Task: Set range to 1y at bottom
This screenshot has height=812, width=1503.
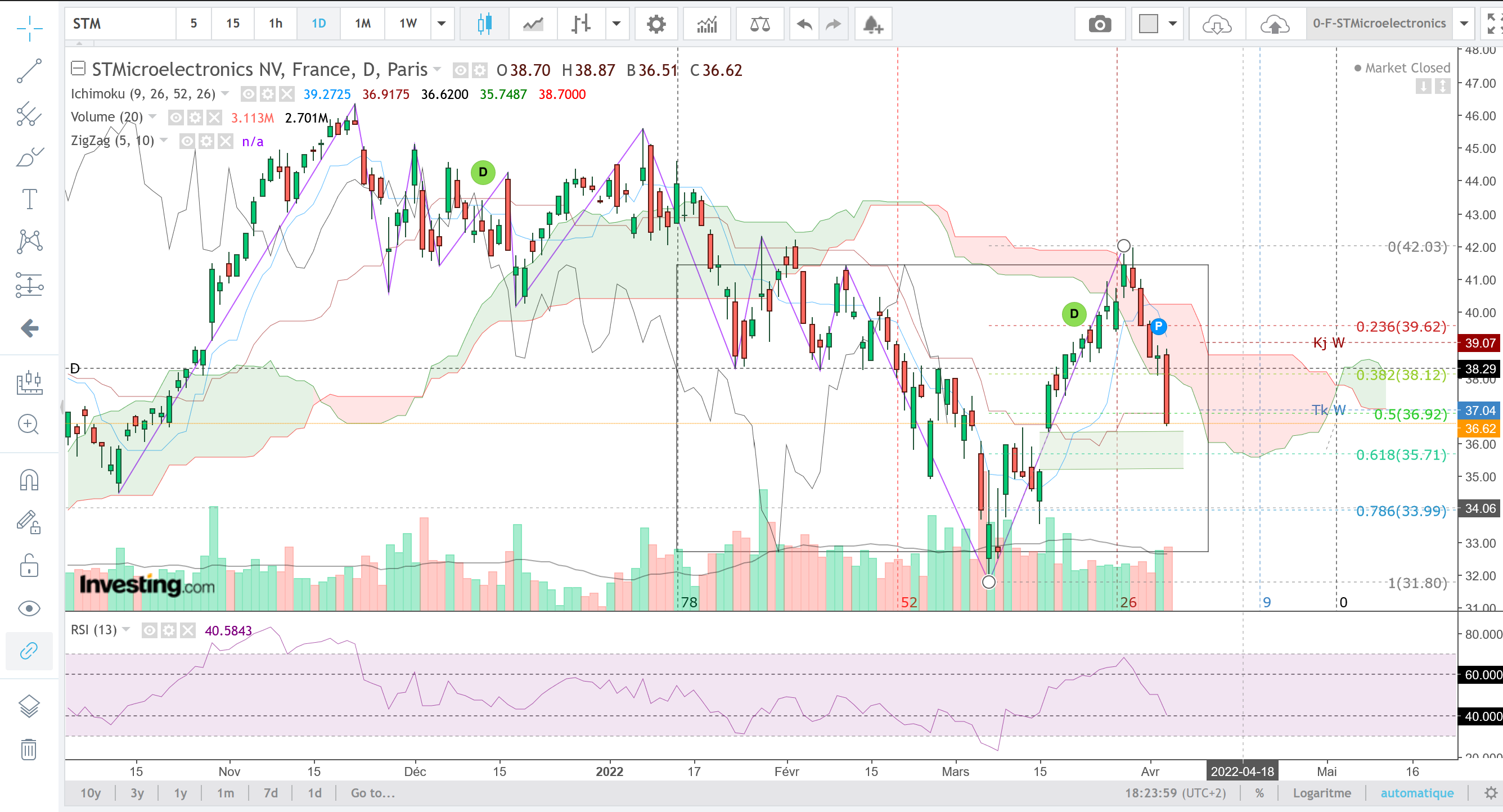Action: click(181, 793)
